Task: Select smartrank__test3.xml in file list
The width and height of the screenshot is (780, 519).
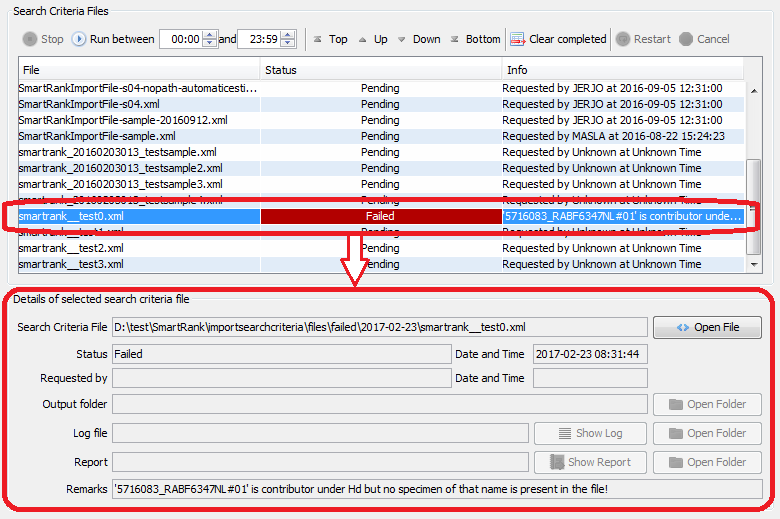Action: click(71, 264)
